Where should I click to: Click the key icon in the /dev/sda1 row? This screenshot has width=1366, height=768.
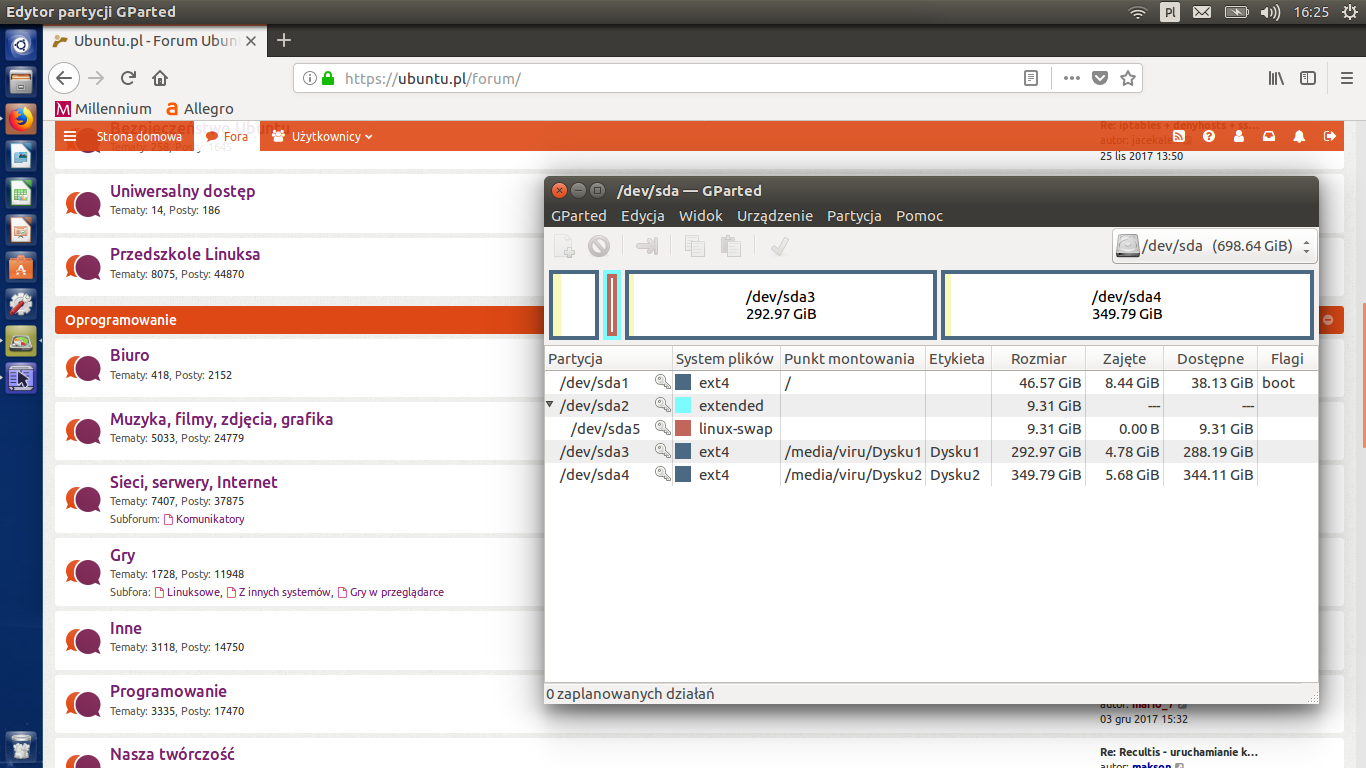(x=663, y=382)
